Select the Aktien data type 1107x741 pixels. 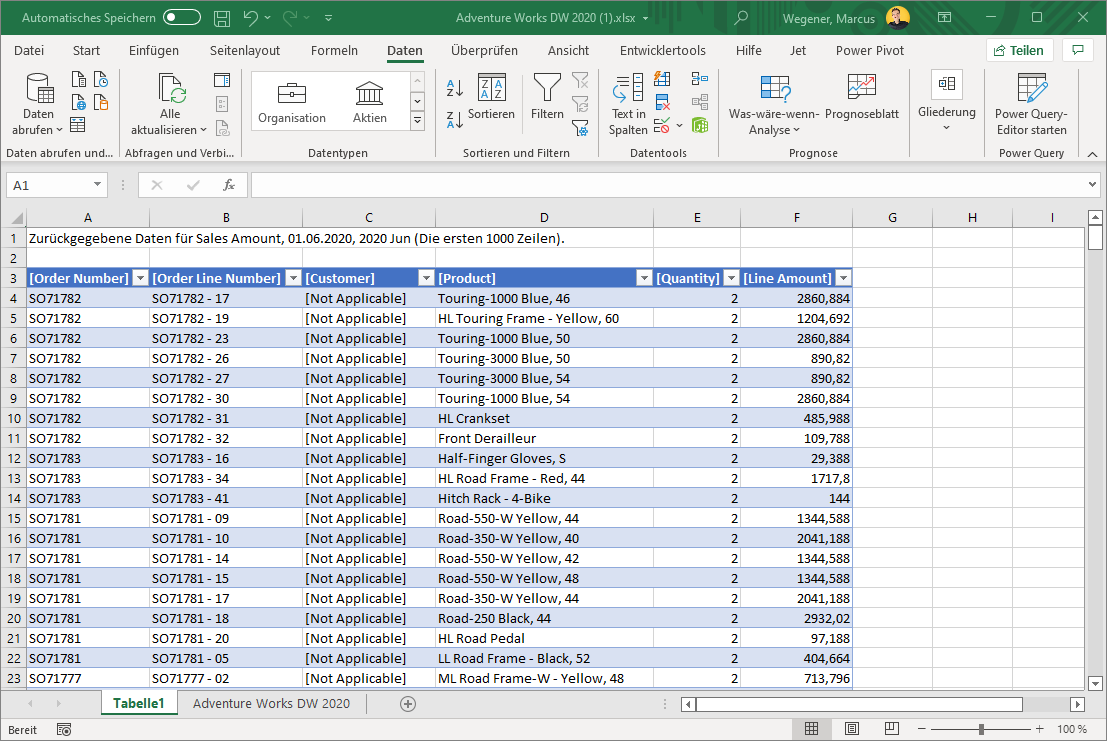click(x=370, y=103)
